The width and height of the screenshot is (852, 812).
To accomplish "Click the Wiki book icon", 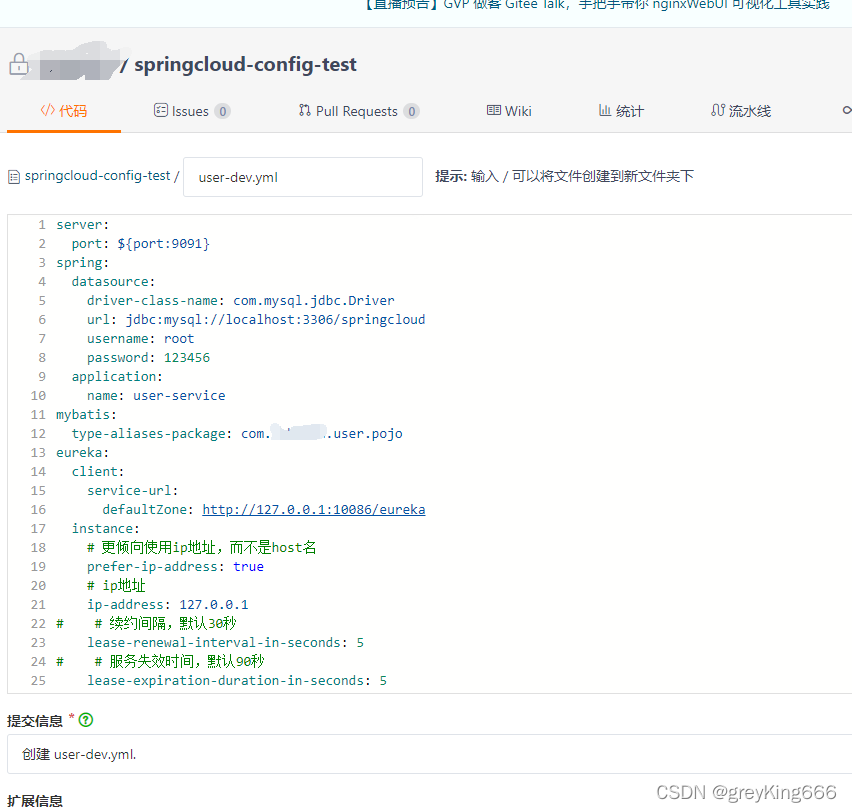I will point(493,110).
